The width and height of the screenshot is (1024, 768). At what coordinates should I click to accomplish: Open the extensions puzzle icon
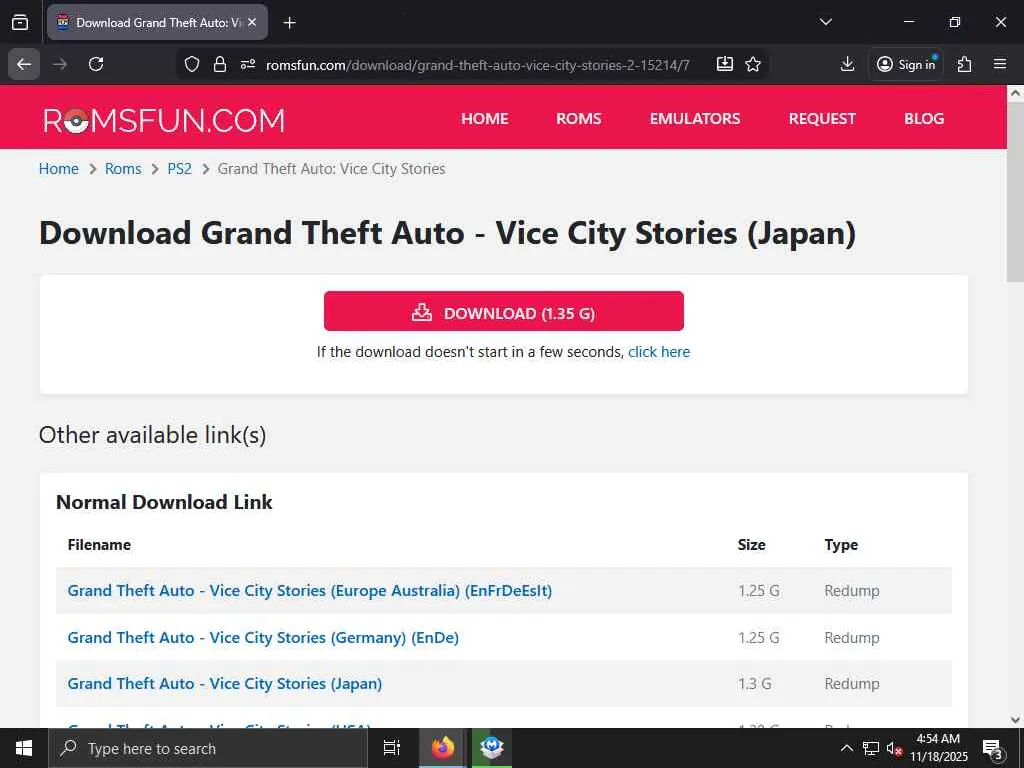pos(965,64)
